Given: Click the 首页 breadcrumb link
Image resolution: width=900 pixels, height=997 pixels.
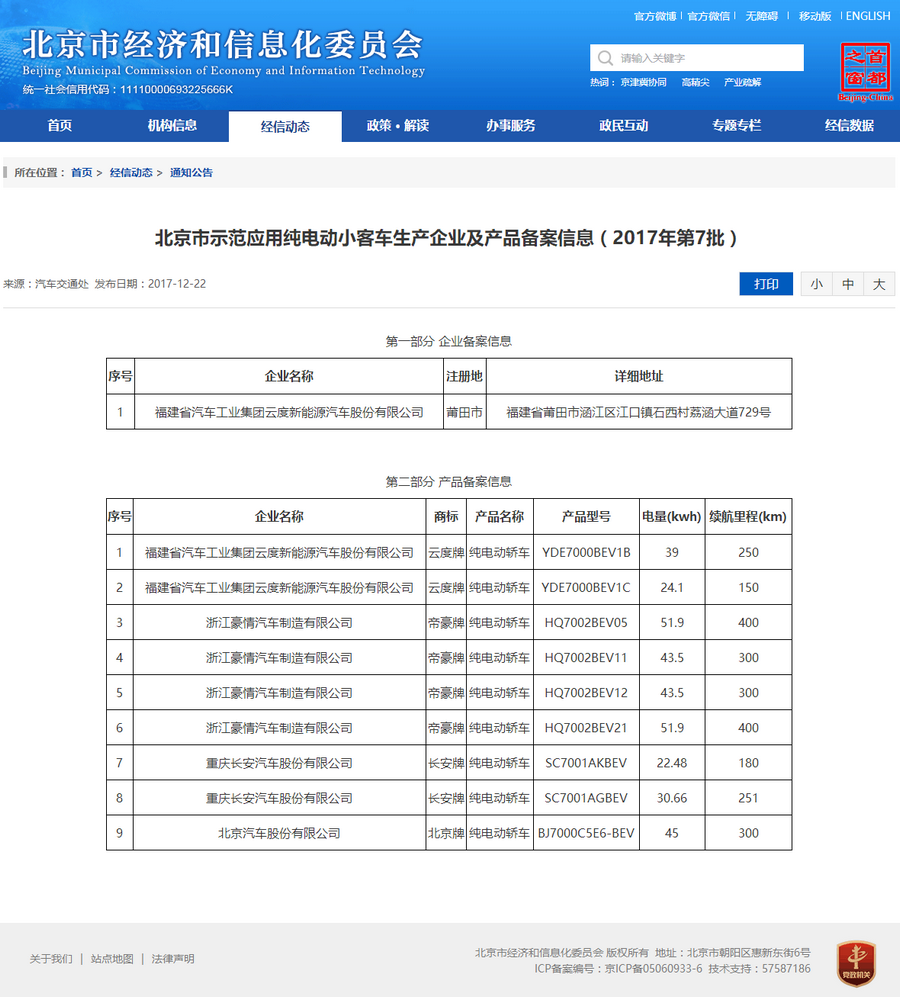Looking at the screenshot, I should coord(81,172).
